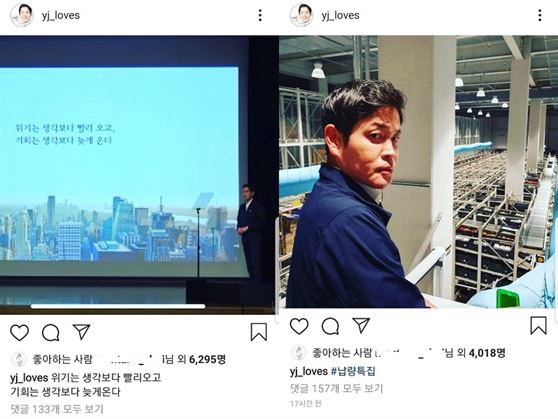Save the right post with bookmark
This screenshot has width=558, height=419.
(538, 325)
